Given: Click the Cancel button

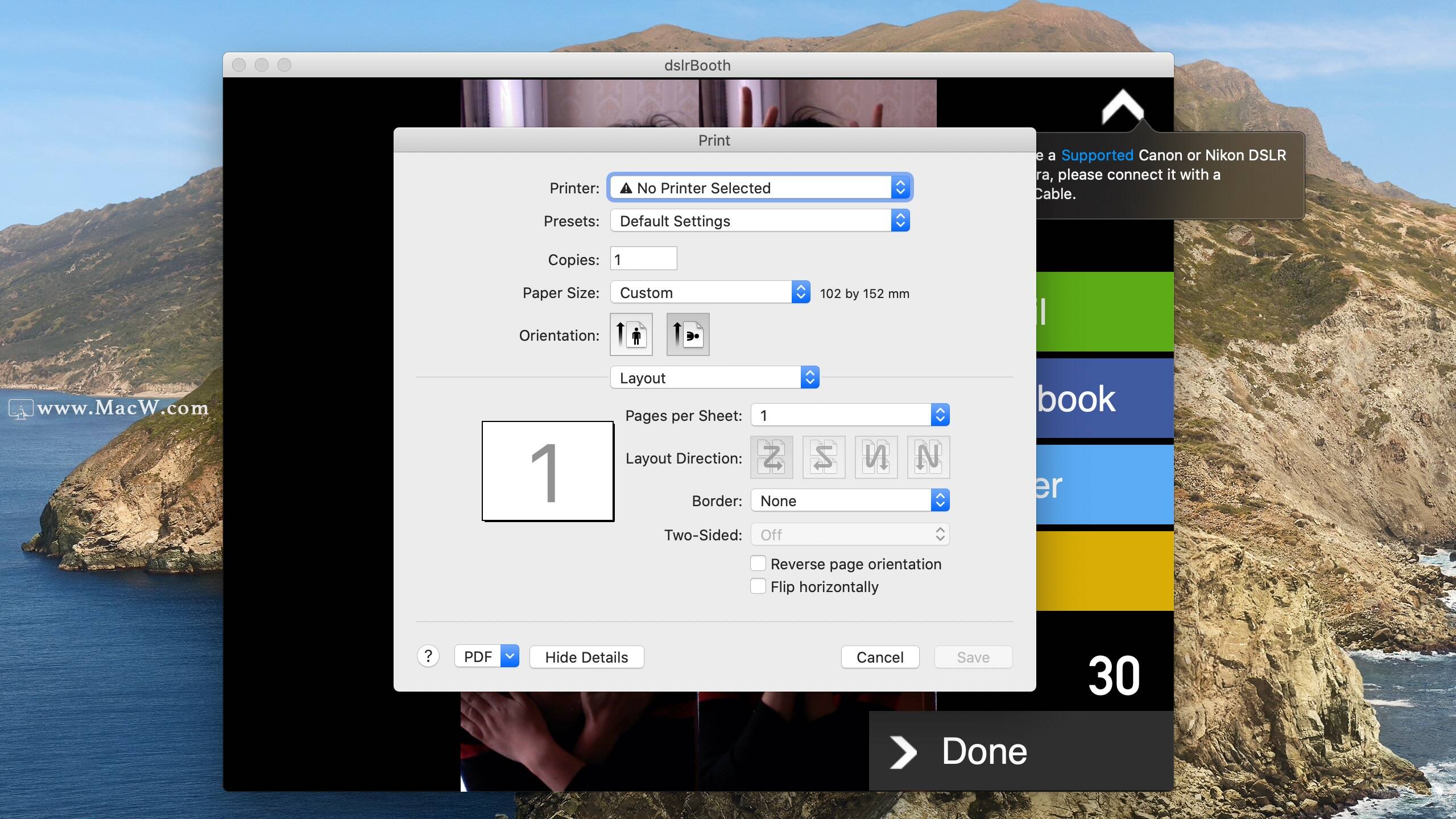Looking at the screenshot, I should [x=880, y=657].
